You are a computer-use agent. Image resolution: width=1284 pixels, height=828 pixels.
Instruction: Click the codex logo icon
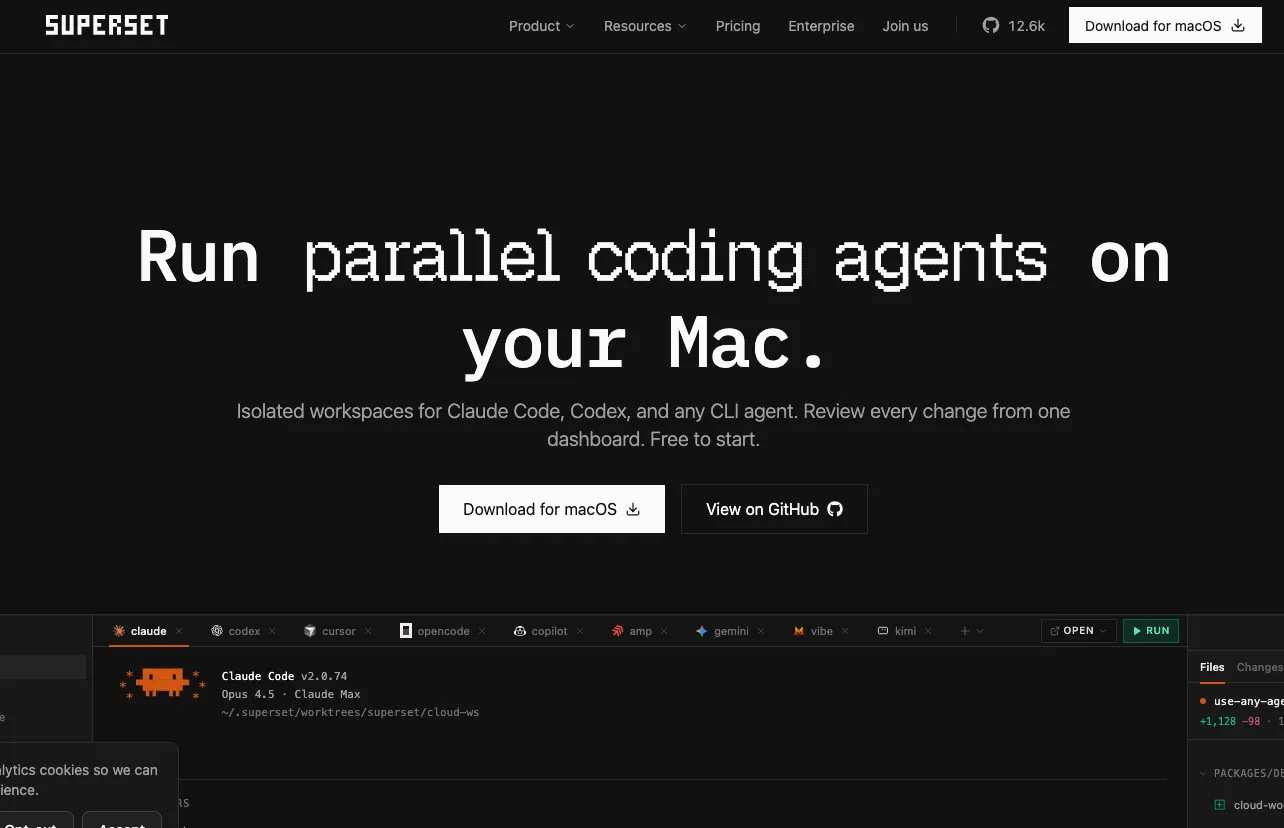coord(217,631)
